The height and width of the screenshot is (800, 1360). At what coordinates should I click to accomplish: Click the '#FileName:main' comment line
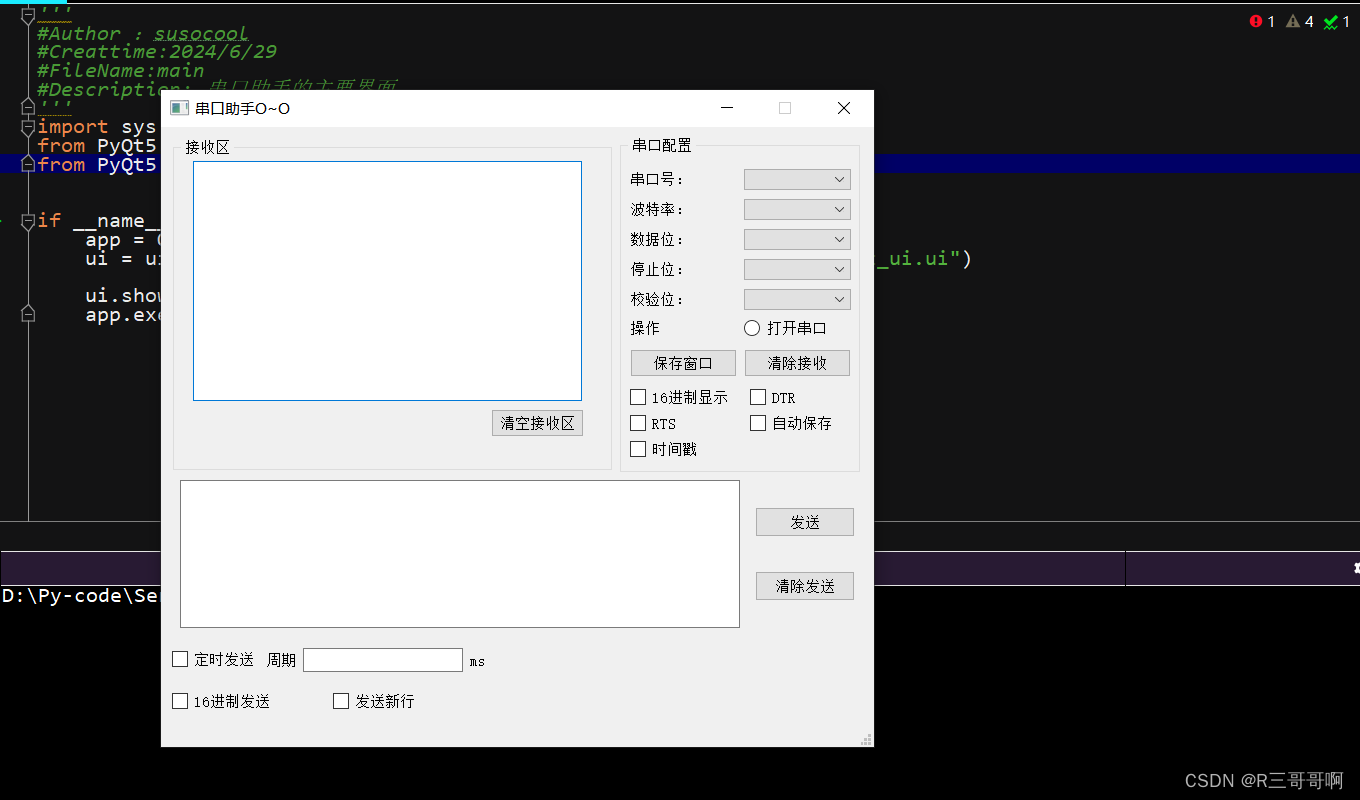point(121,71)
